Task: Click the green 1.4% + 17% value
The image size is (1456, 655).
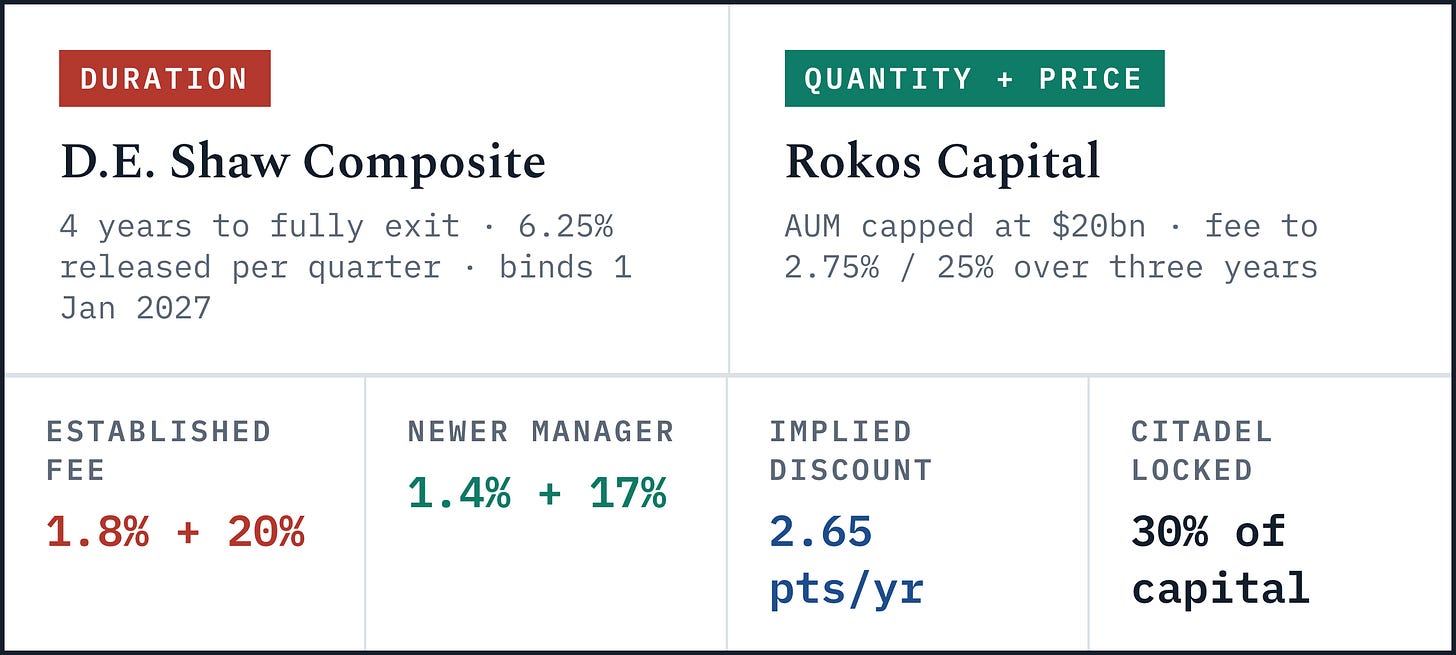Action: point(537,494)
